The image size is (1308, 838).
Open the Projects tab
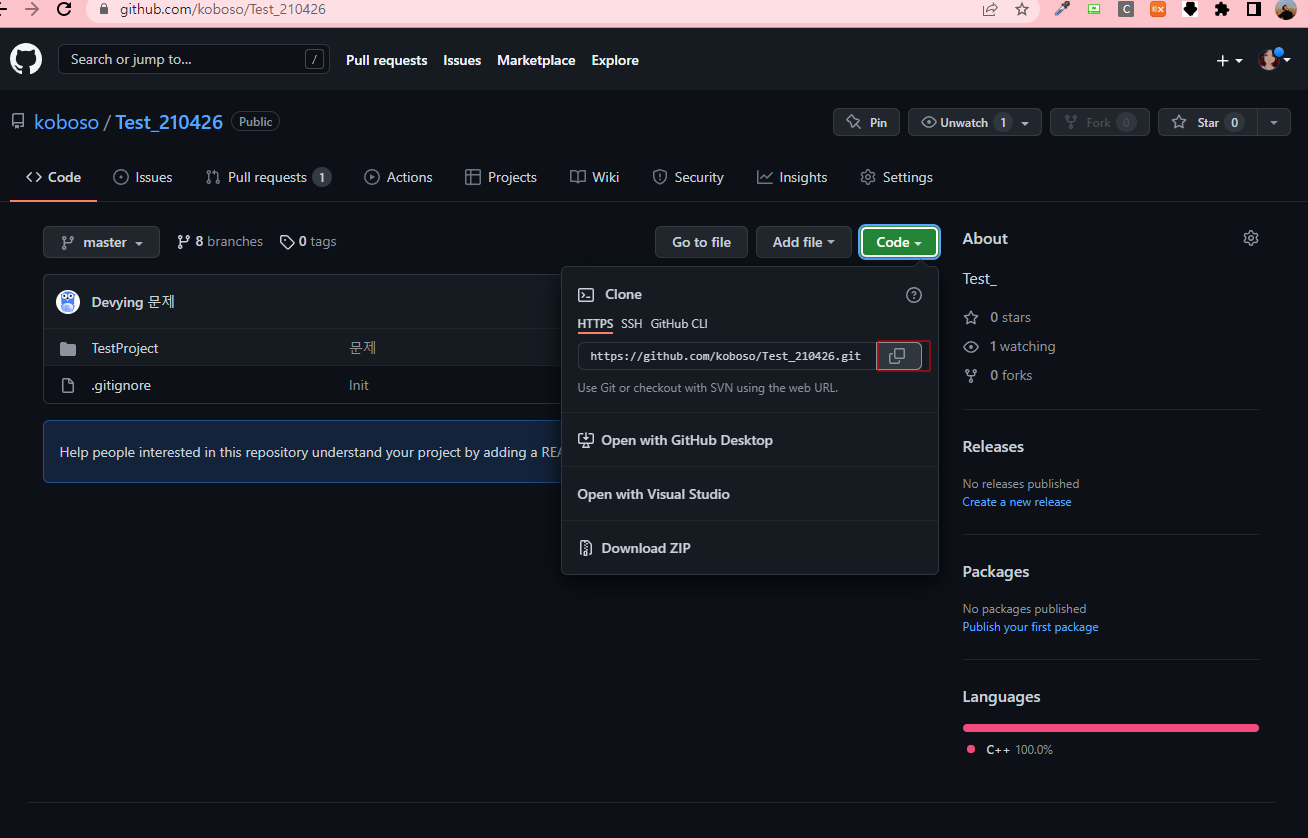click(501, 177)
